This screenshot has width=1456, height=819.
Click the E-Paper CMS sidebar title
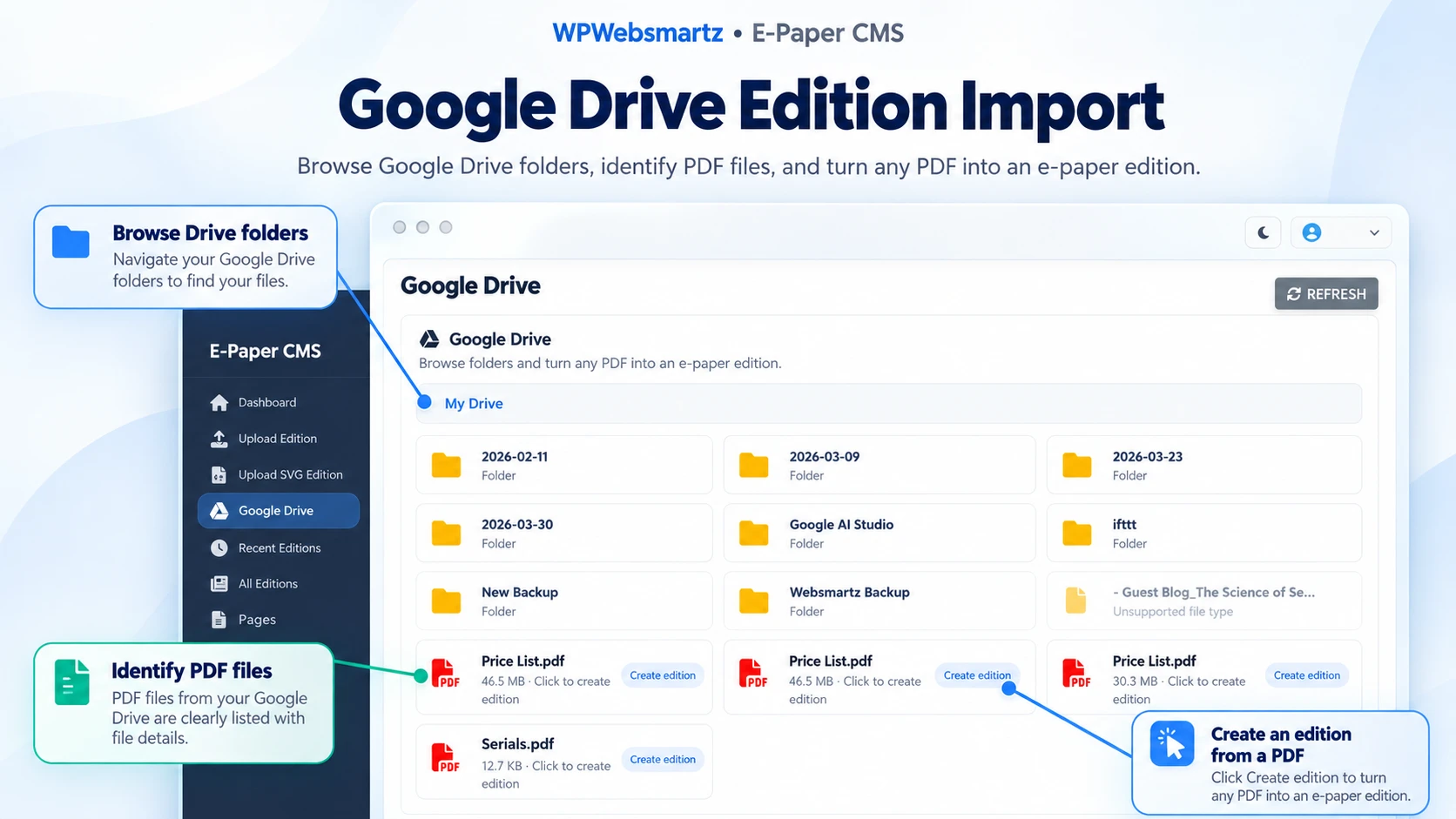pos(265,352)
